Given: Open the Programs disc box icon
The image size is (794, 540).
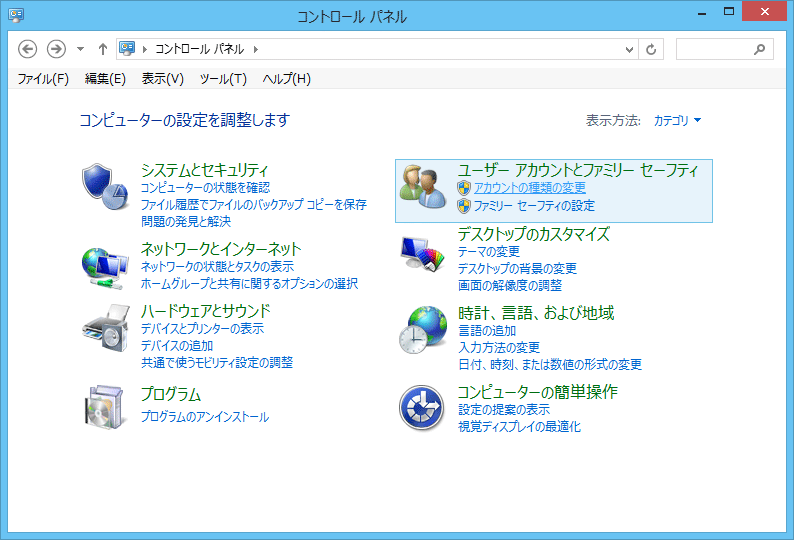Looking at the screenshot, I should (105, 407).
